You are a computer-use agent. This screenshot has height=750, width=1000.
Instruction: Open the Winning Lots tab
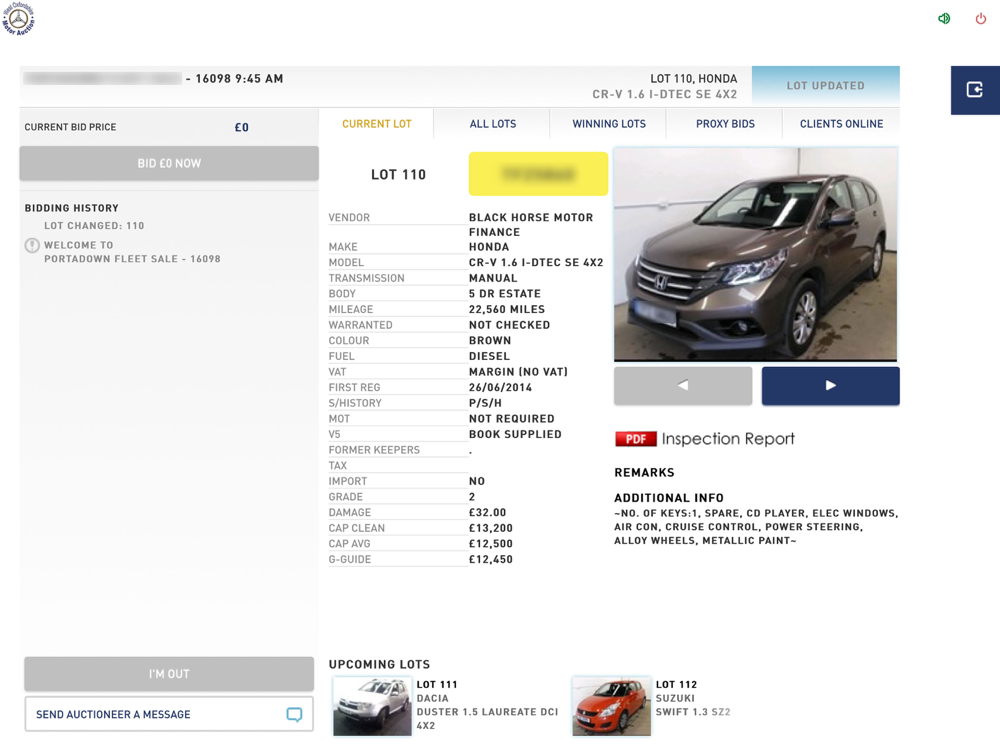point(608,124)
